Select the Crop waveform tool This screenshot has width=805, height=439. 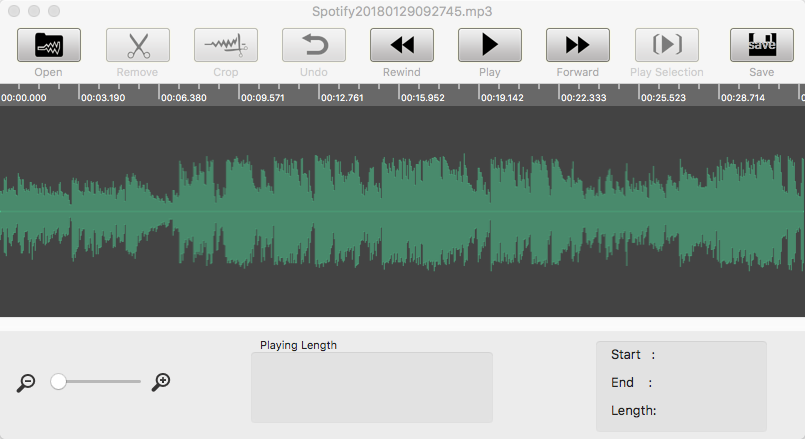[x=225, y=45]
